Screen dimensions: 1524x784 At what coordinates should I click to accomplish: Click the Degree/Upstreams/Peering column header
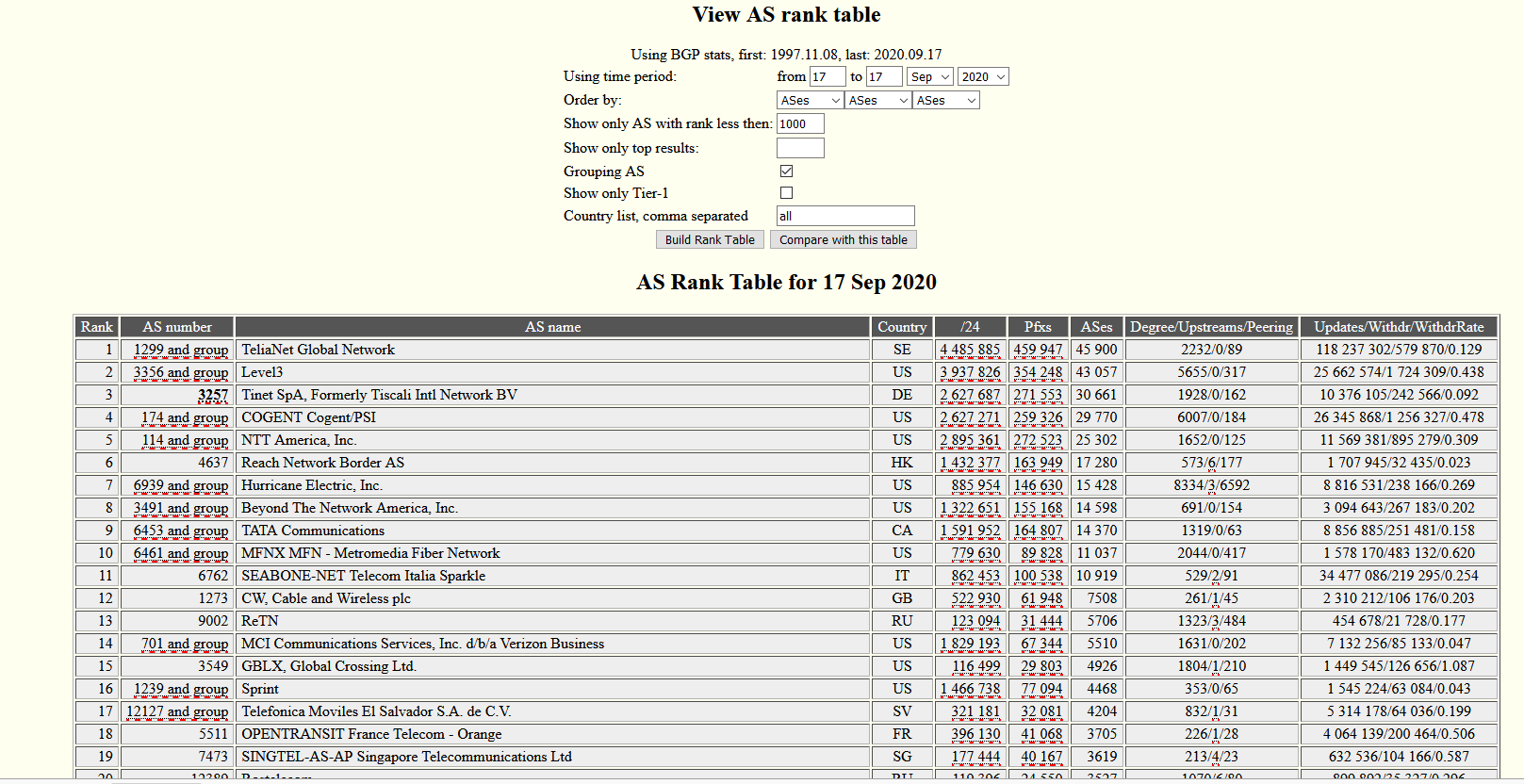1211,327
